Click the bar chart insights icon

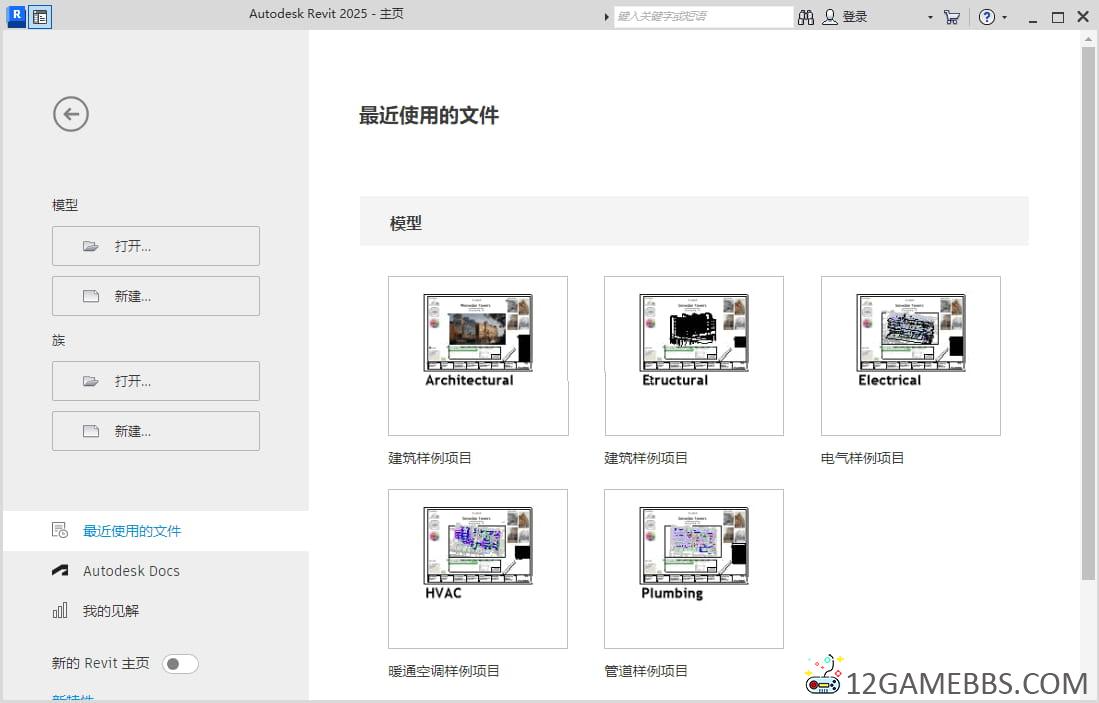[x=60, y=610]
